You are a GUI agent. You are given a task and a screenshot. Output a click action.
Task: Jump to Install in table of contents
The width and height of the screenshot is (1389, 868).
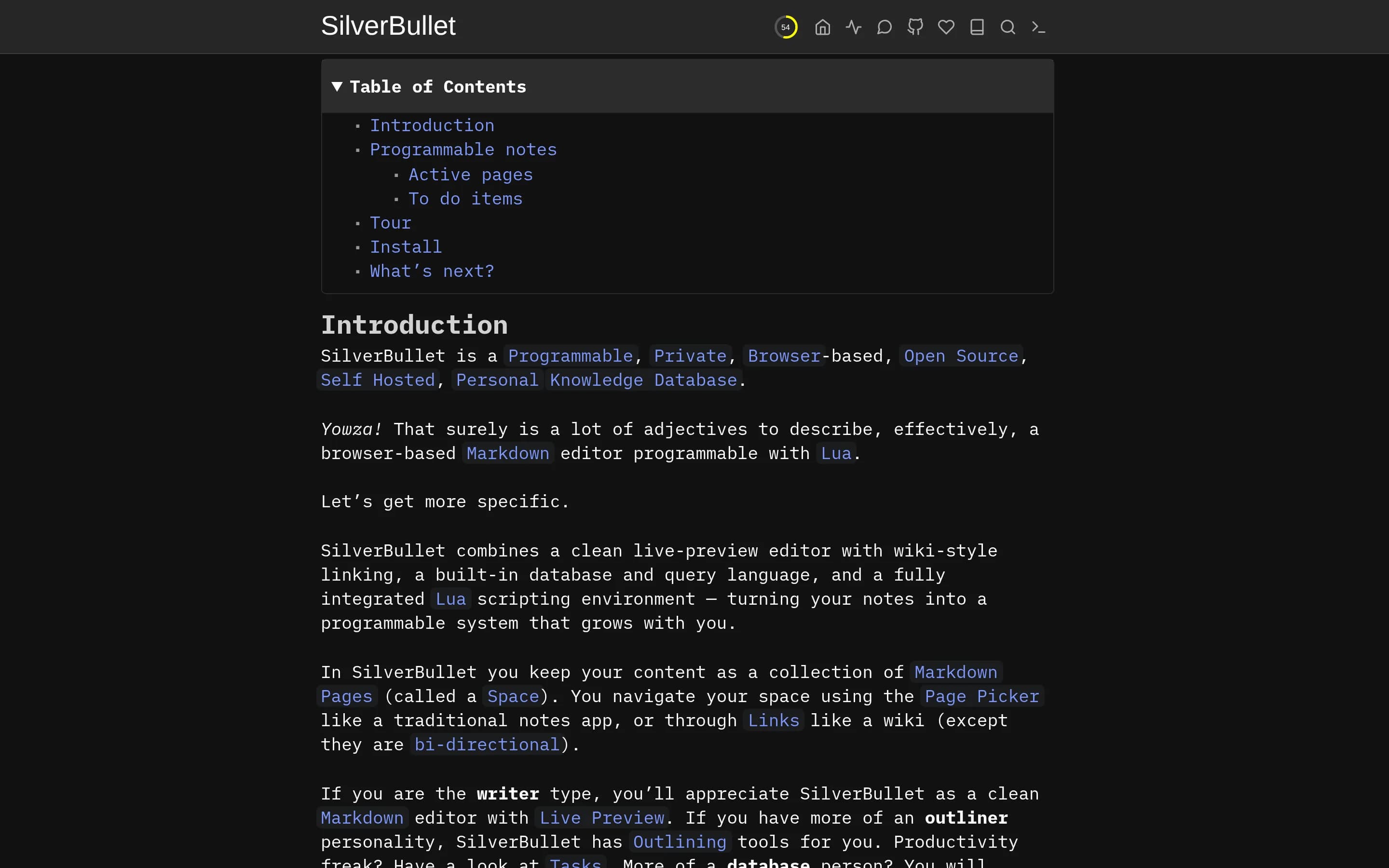(x=406, y=247)
